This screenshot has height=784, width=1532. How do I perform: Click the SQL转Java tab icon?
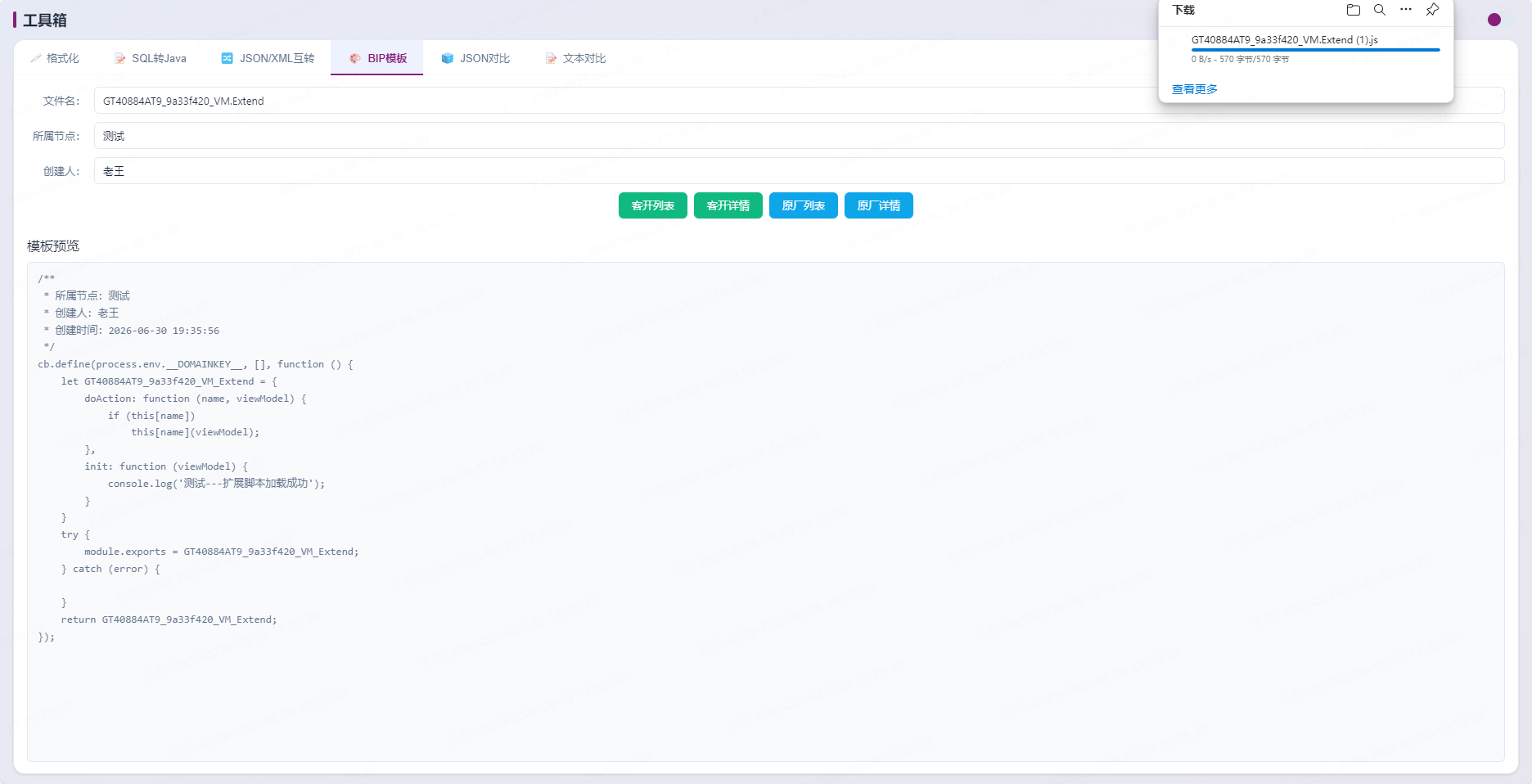(x=120, y=58)
